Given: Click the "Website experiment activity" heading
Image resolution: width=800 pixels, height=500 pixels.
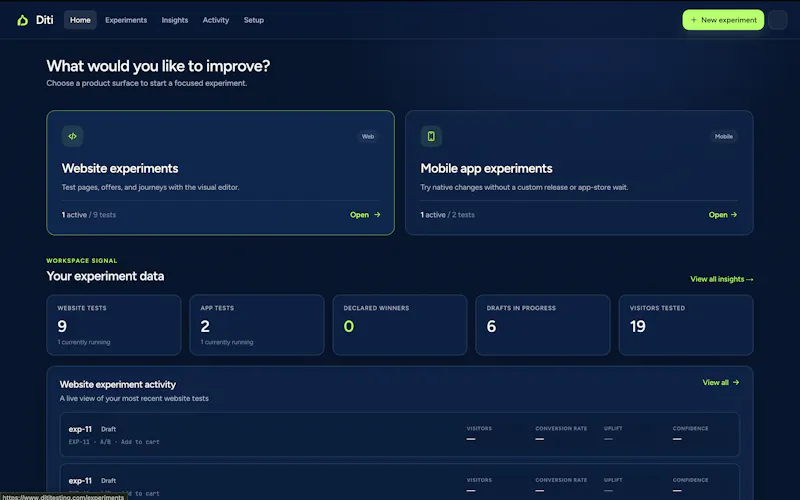Looking at the screenshot, I should [x=118, y=384].
